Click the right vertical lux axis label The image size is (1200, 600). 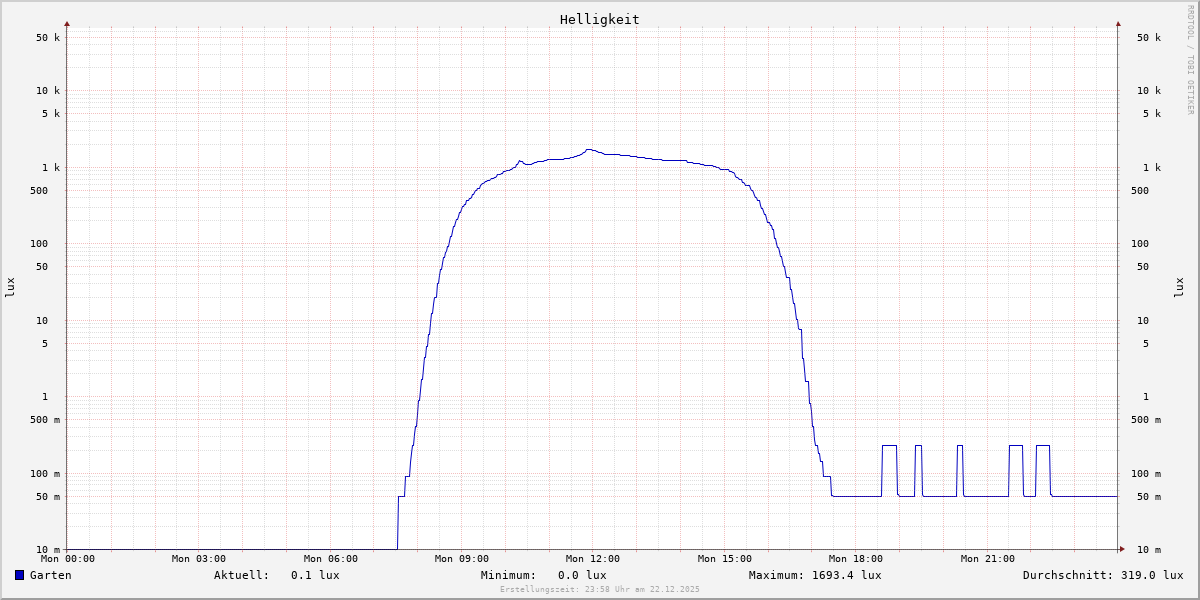point(1178,287)
